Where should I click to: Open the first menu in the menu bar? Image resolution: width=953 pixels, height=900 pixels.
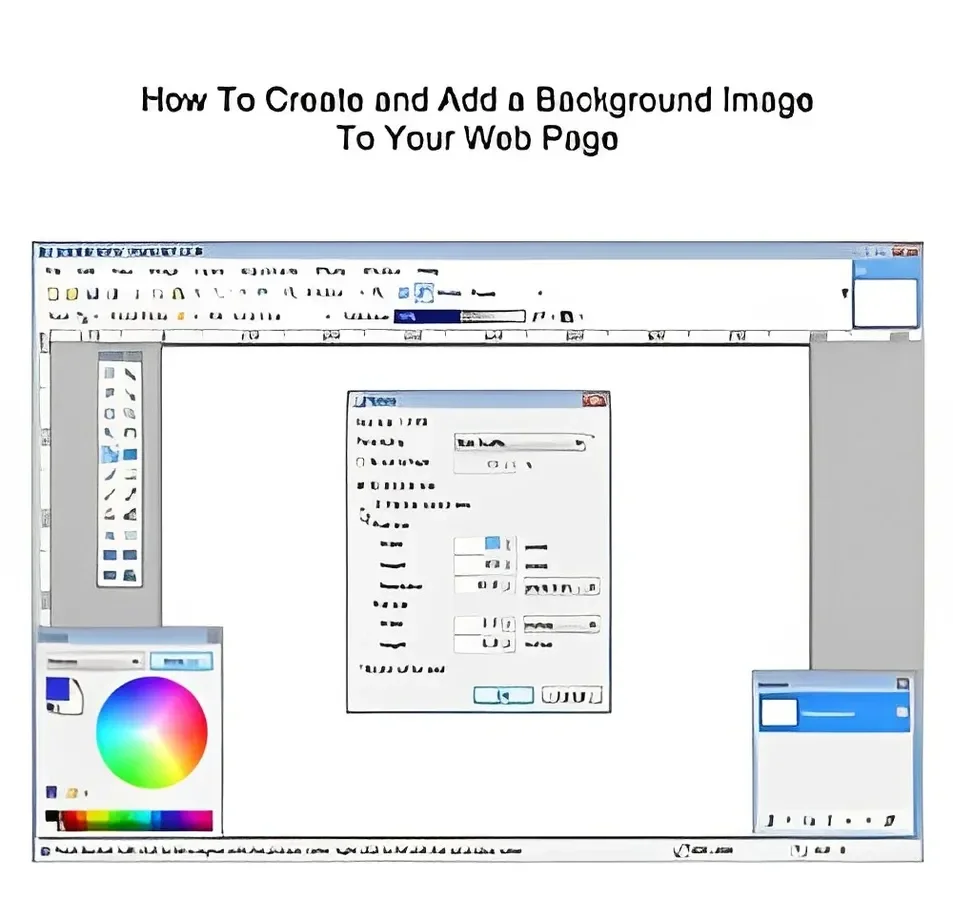53,272
